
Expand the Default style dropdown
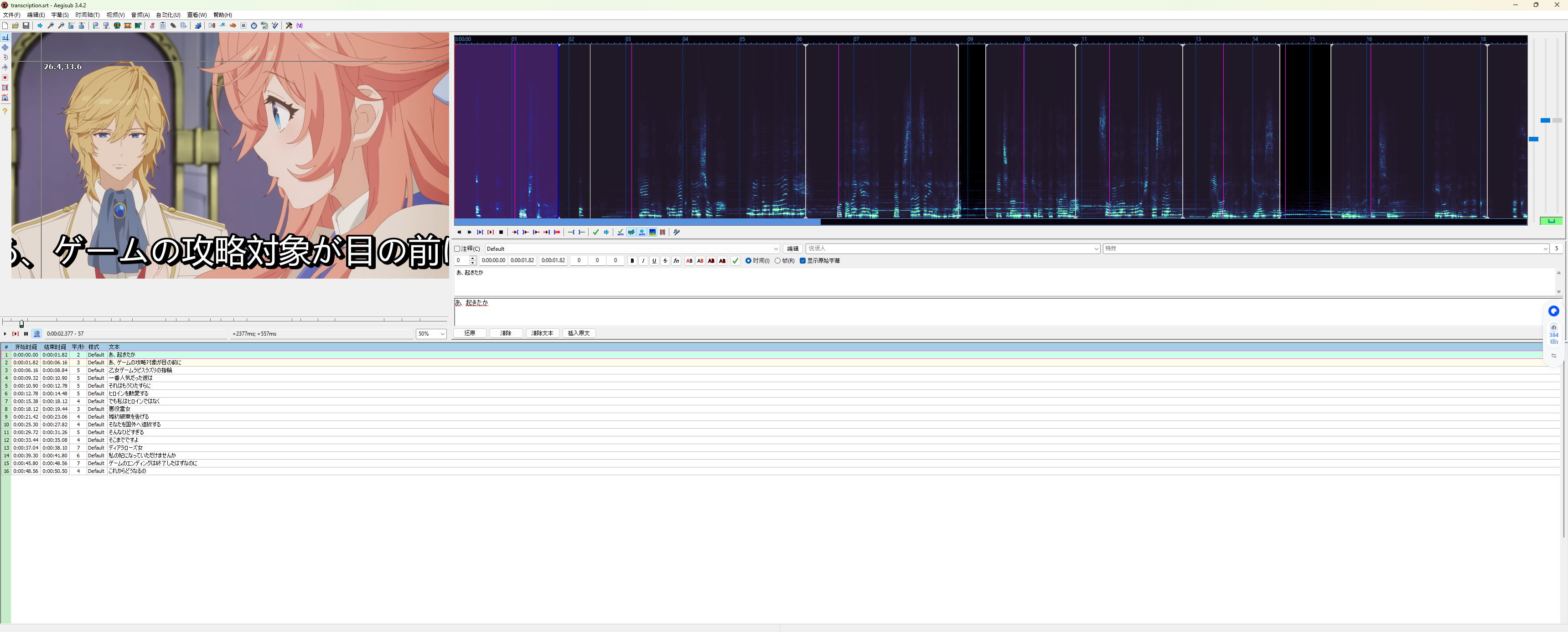(776, 249)
